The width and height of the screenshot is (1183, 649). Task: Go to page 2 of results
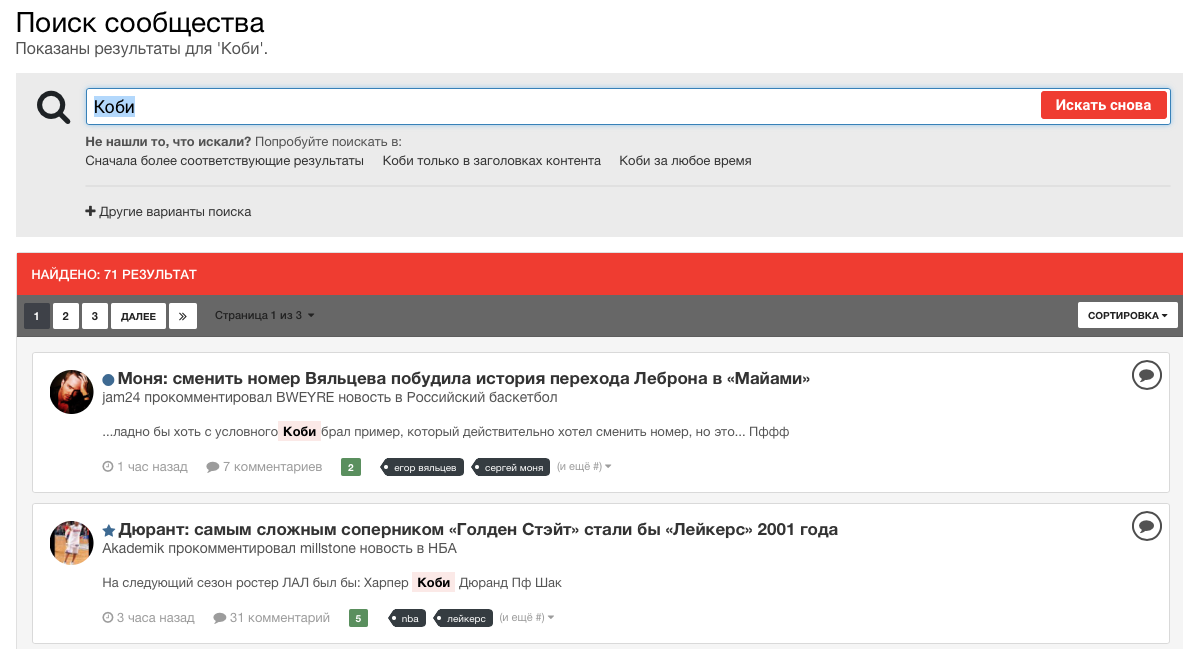[x=66, y=315]
